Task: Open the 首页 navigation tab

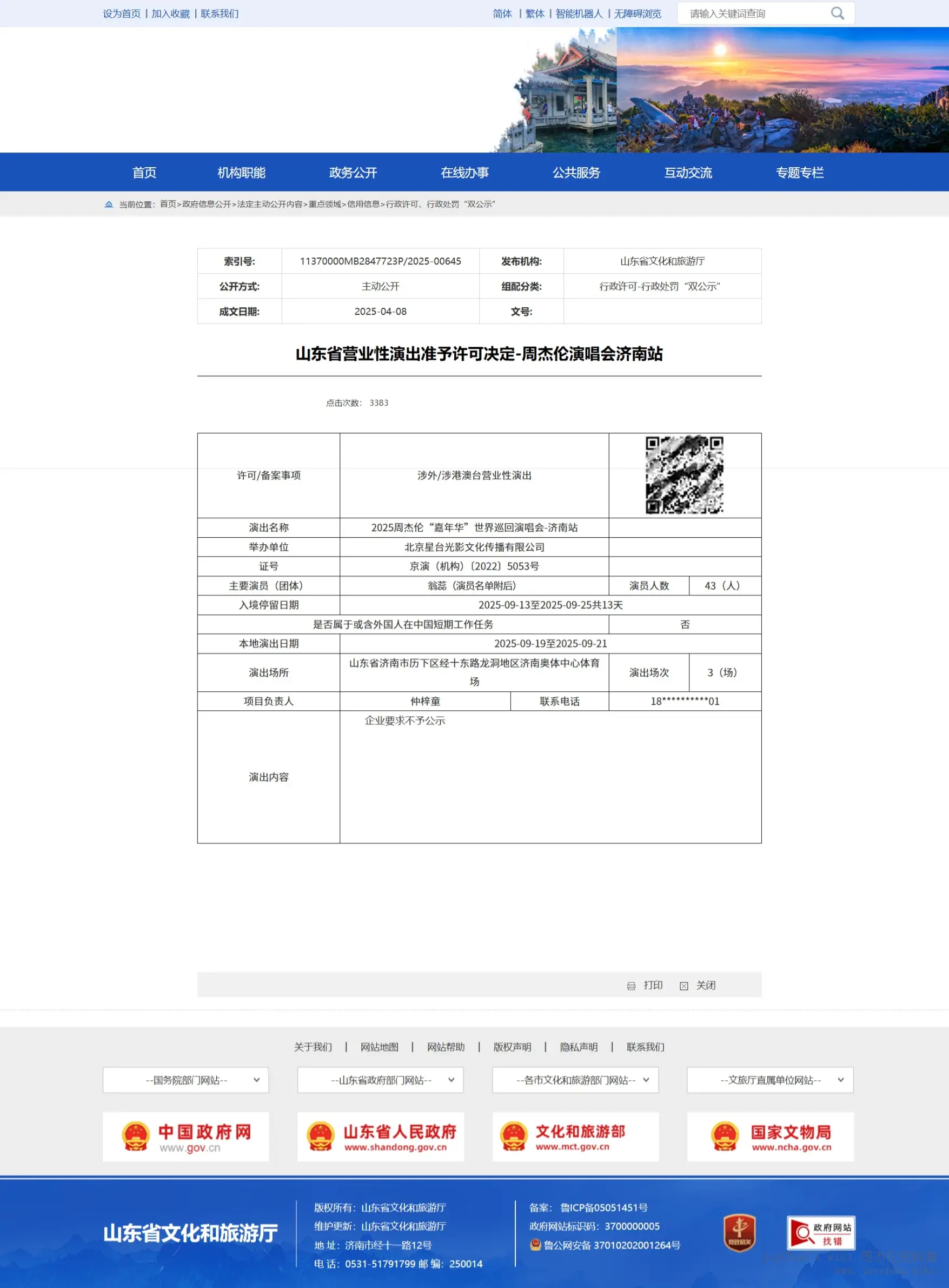Action: click(x=144, y=173)
